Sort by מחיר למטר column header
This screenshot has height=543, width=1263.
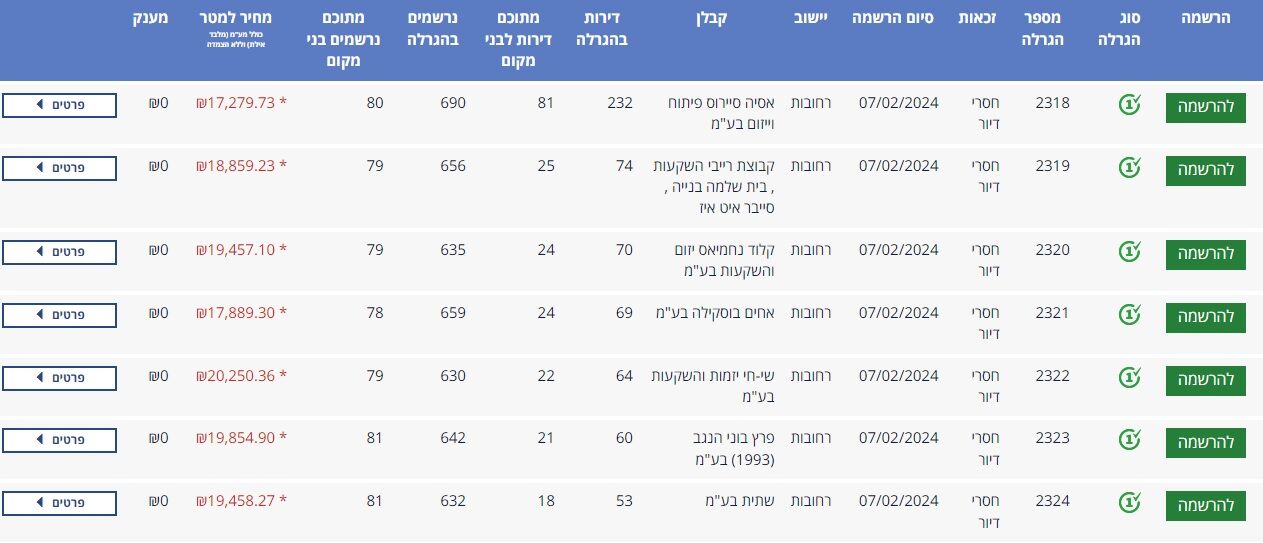point(242,19)
